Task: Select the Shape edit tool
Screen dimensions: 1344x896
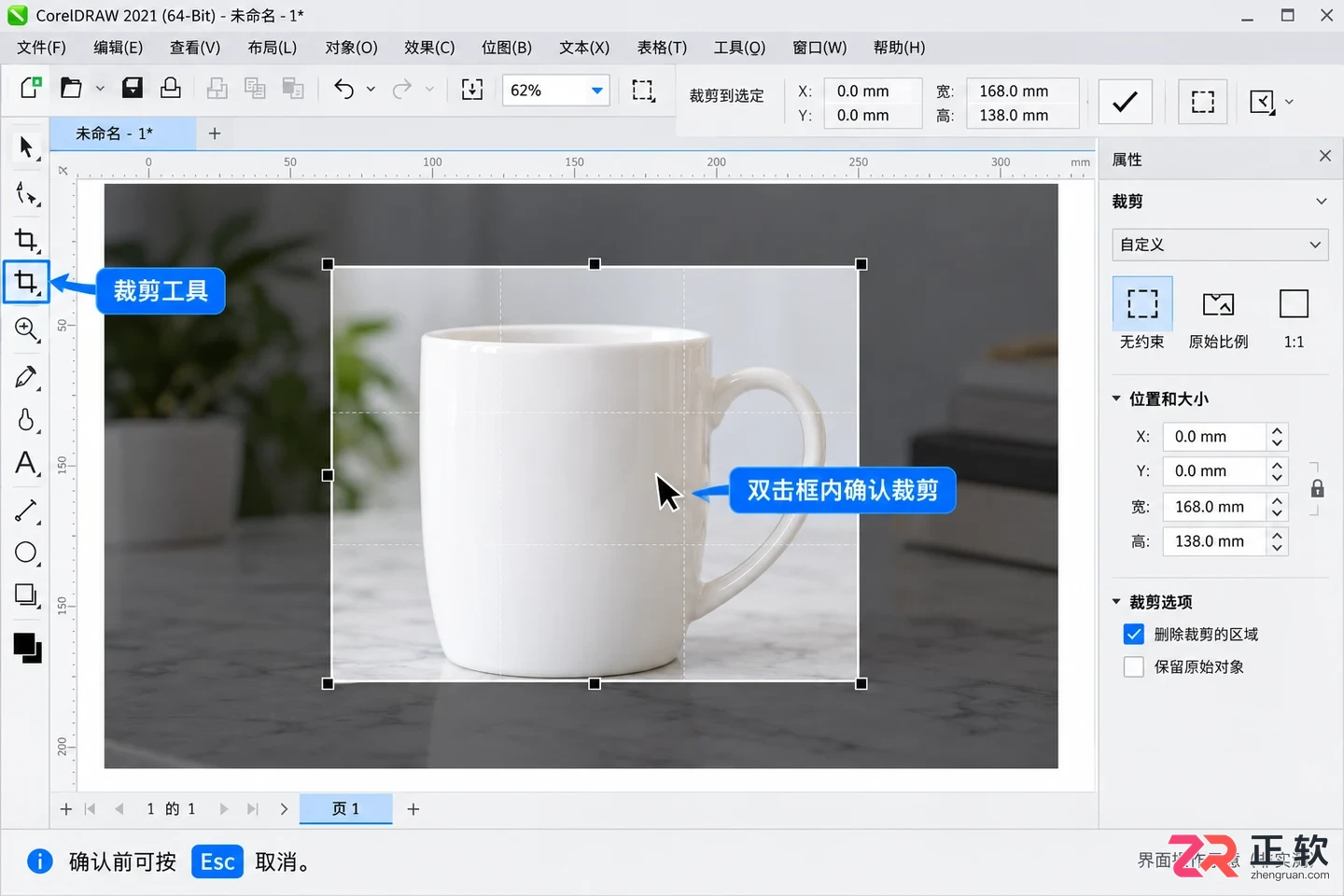Action: pyautogui.click(x=26, y=194)
